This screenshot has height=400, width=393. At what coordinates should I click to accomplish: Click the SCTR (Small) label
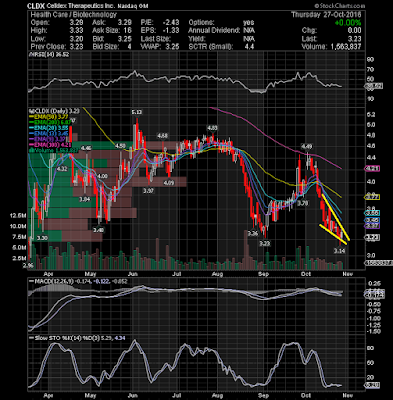tap(210, 47)
